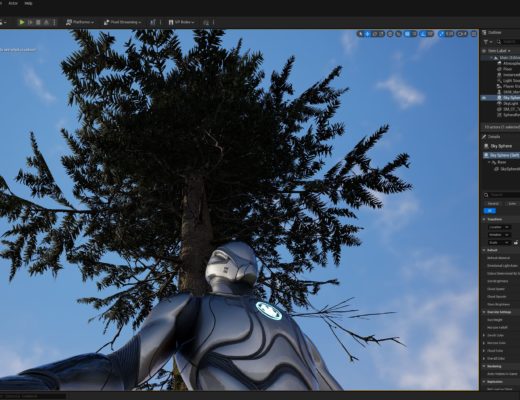Screen dimensions: 520x400
Task: Click the Outliner search field
Action: coord(508,42)
